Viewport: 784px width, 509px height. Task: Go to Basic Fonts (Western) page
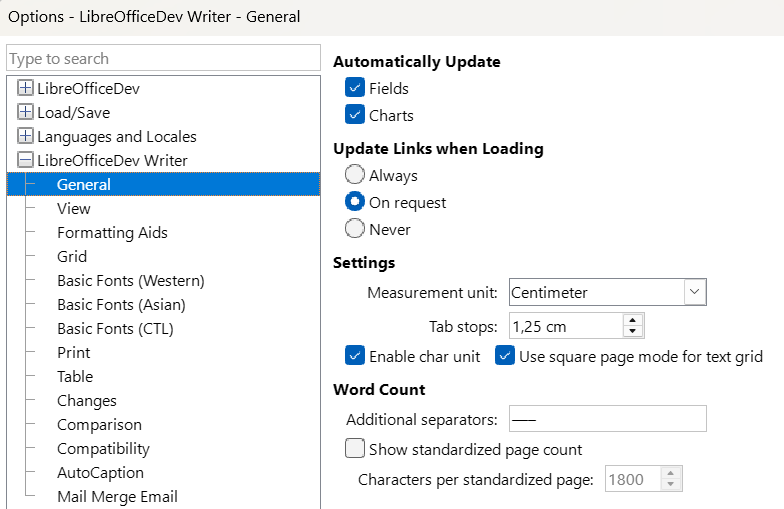coord(130,280)
